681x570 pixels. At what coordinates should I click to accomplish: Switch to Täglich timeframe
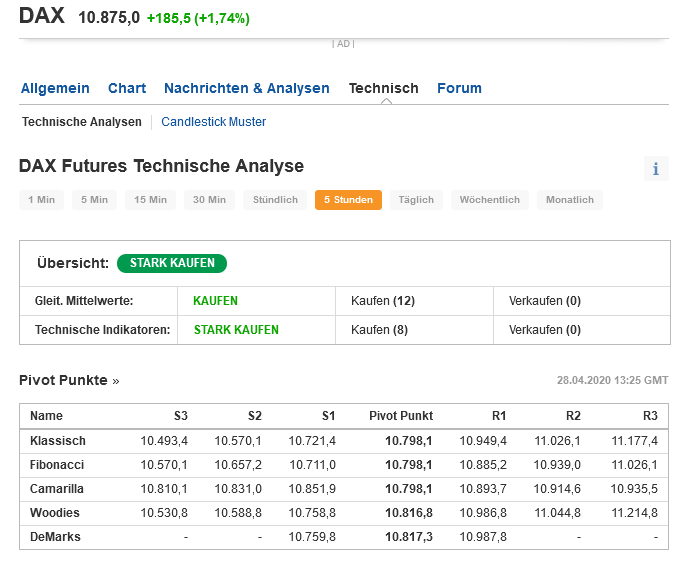pyautogui.click(x=416, y=200)
